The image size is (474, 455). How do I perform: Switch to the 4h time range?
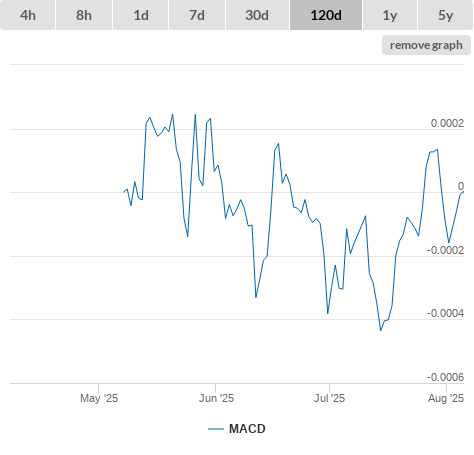[x=28, y=15]
